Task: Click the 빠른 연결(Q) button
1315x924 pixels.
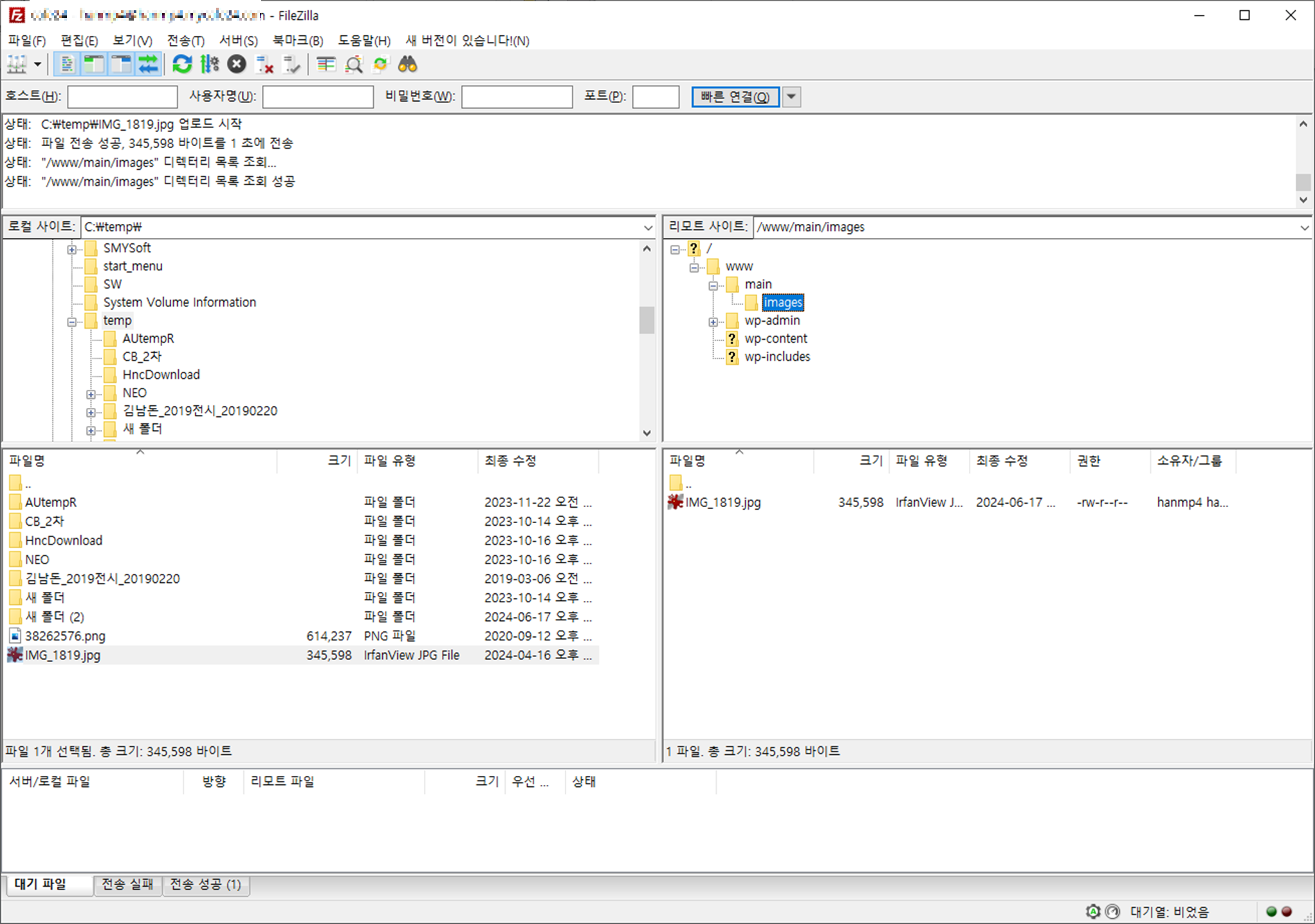Action: click(x=735, y=97)
